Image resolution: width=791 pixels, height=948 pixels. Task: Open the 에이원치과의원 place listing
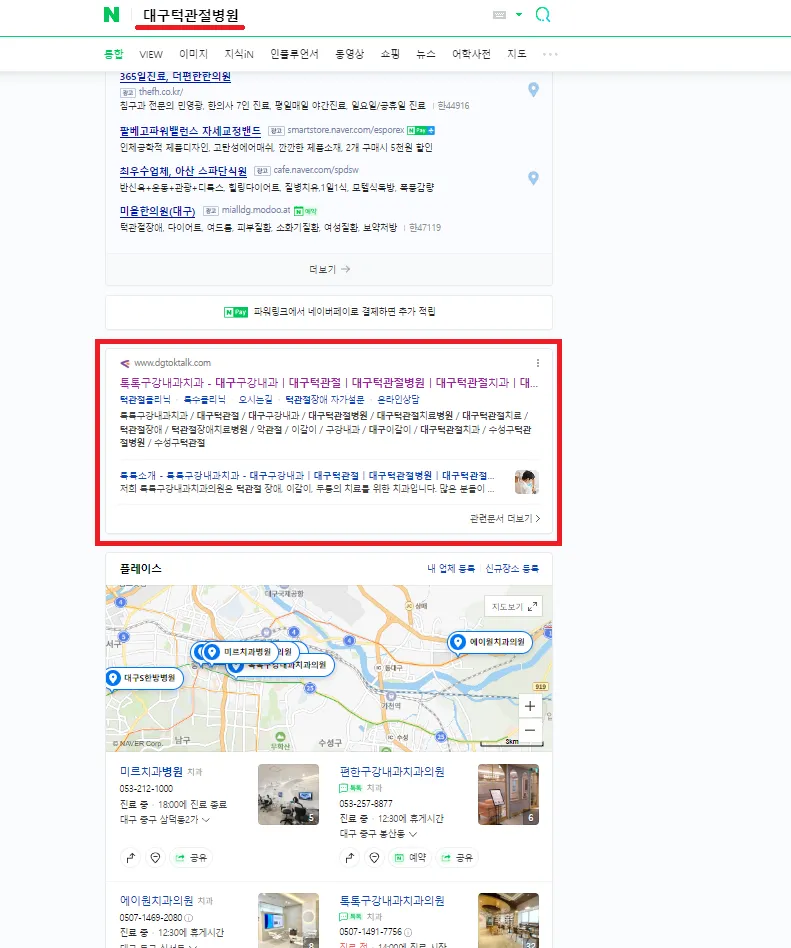point(157,900)
